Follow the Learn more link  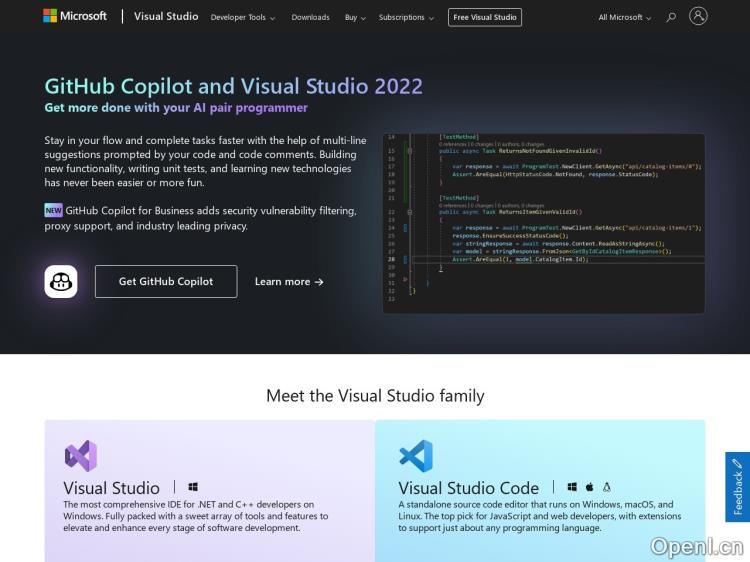tap(289, 282)
